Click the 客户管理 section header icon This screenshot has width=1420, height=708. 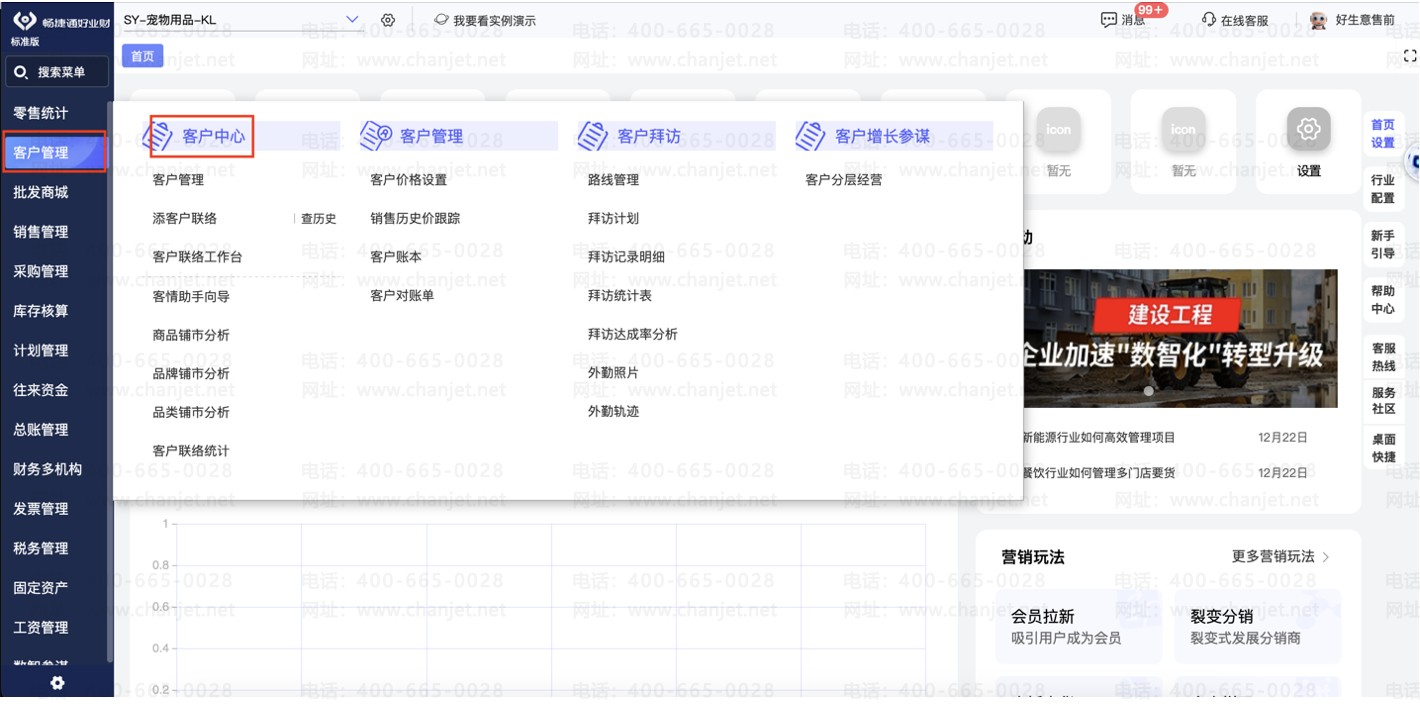[x=376, y=136]
